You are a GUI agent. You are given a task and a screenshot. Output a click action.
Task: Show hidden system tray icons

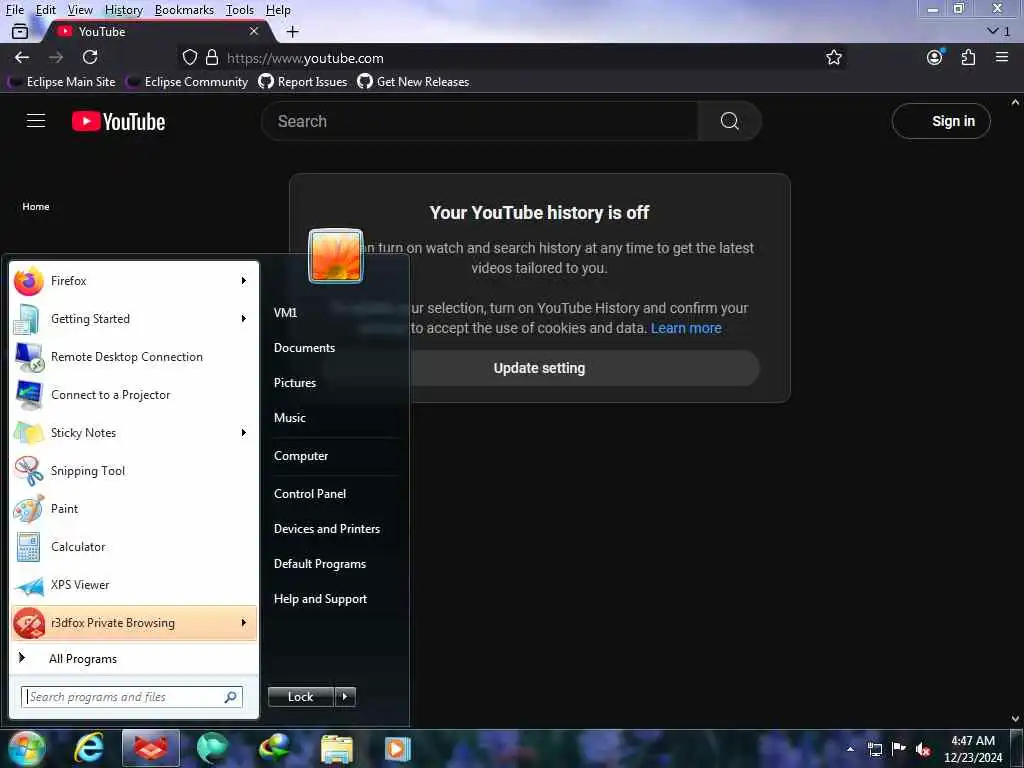pos(850,749)
